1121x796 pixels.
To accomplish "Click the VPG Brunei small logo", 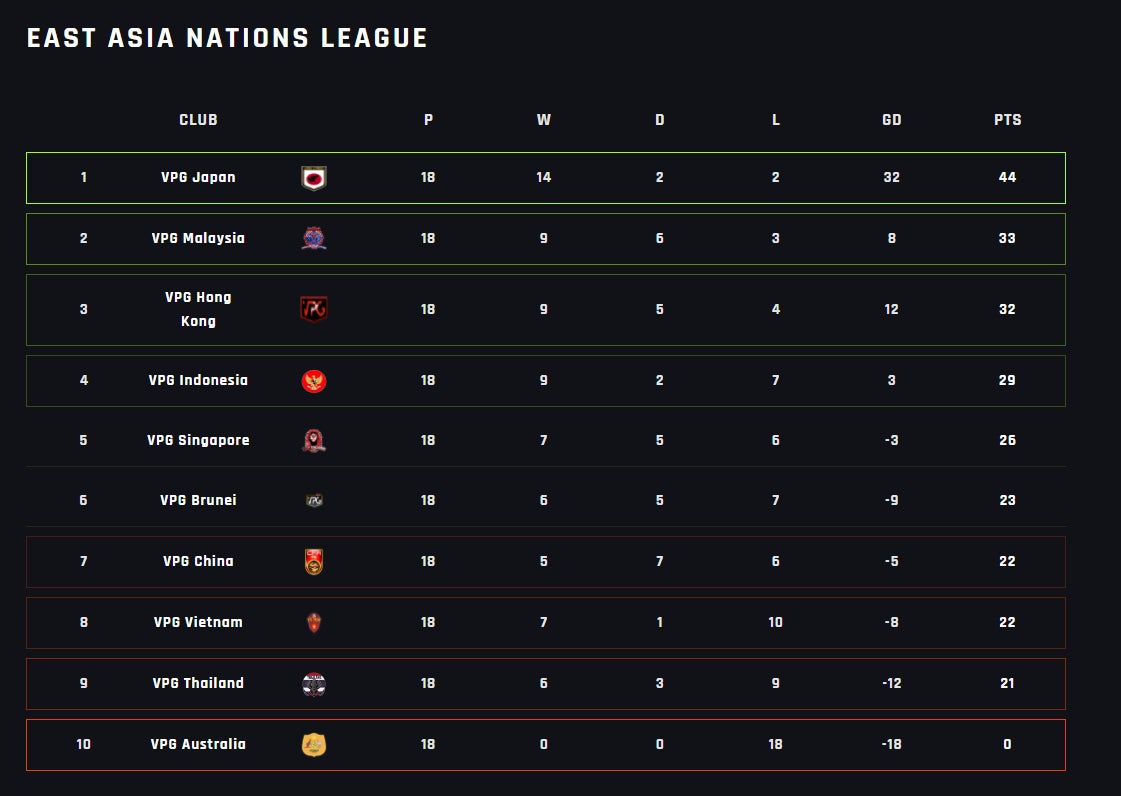I will (314, 501).
